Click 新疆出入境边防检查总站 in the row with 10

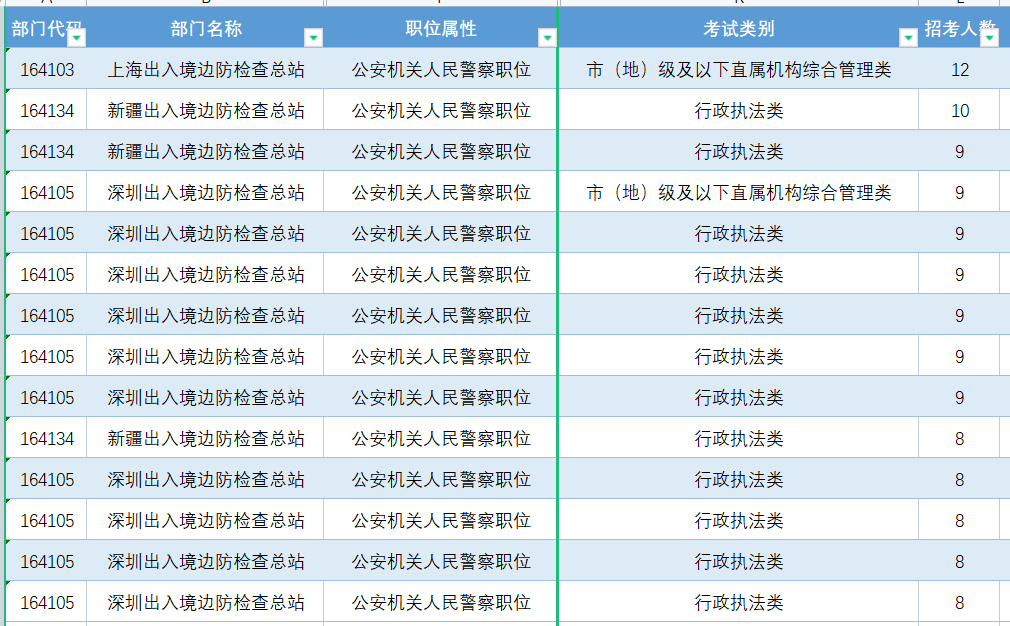point(205,111)
